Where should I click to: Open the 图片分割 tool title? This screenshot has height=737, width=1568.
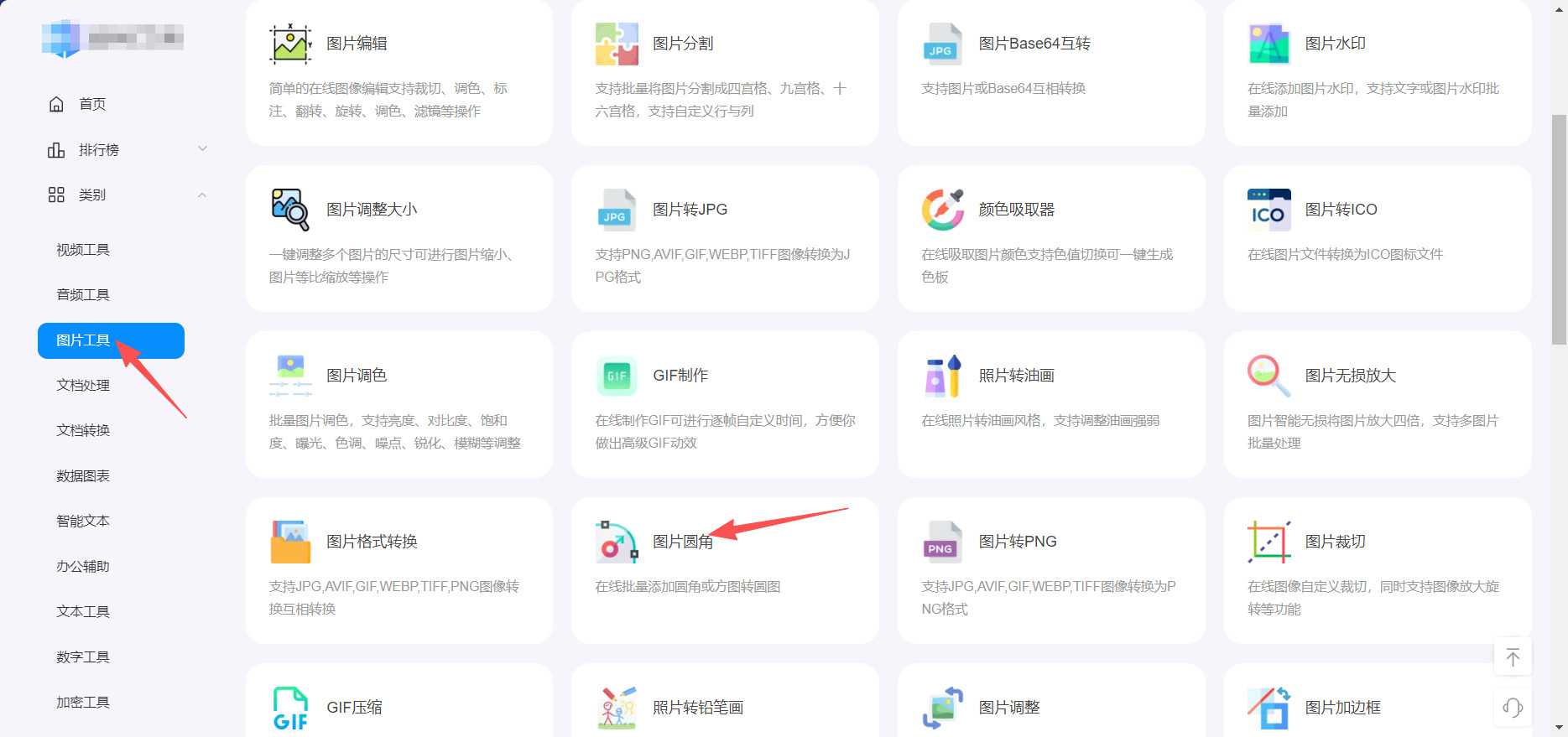[683, 44]
